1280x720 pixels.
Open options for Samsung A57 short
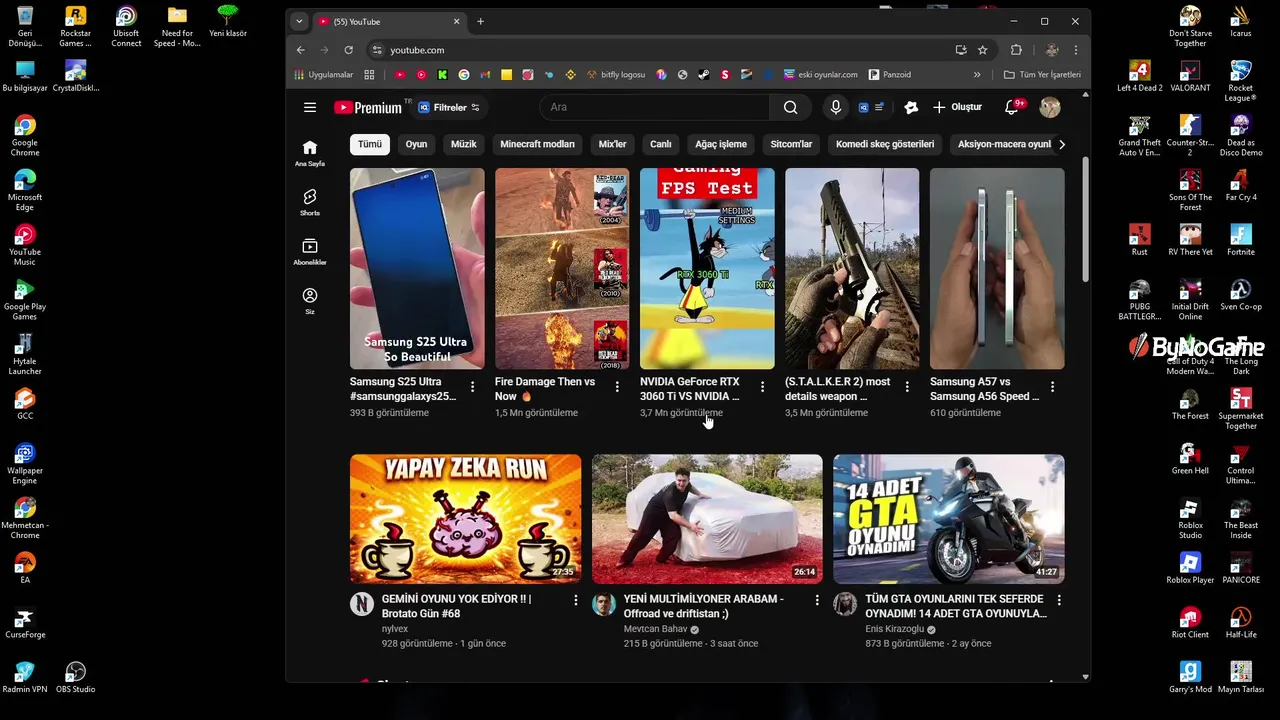(1052, 386)
